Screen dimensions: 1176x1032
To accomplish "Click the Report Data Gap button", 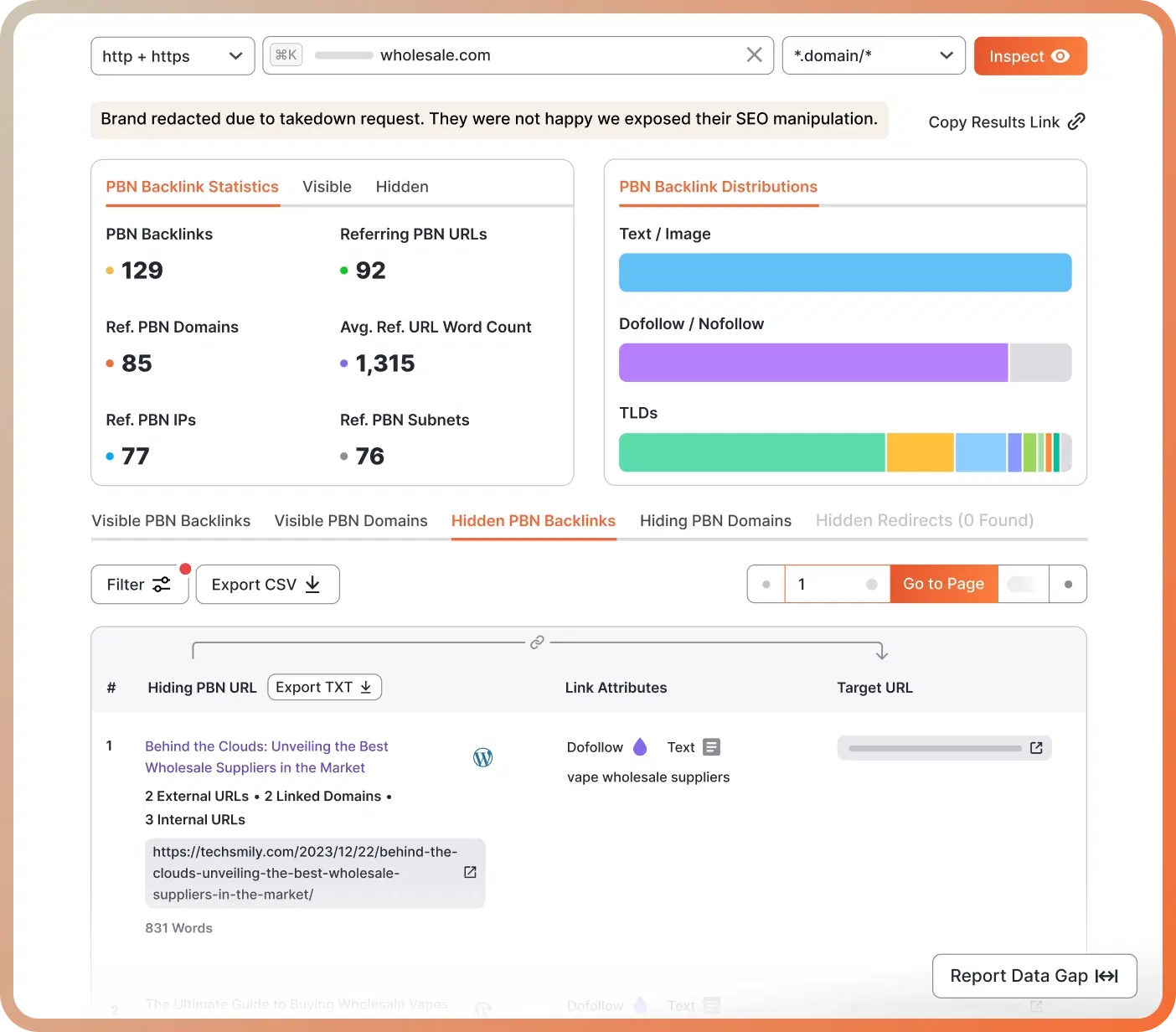I will (x=1034, y=976).
